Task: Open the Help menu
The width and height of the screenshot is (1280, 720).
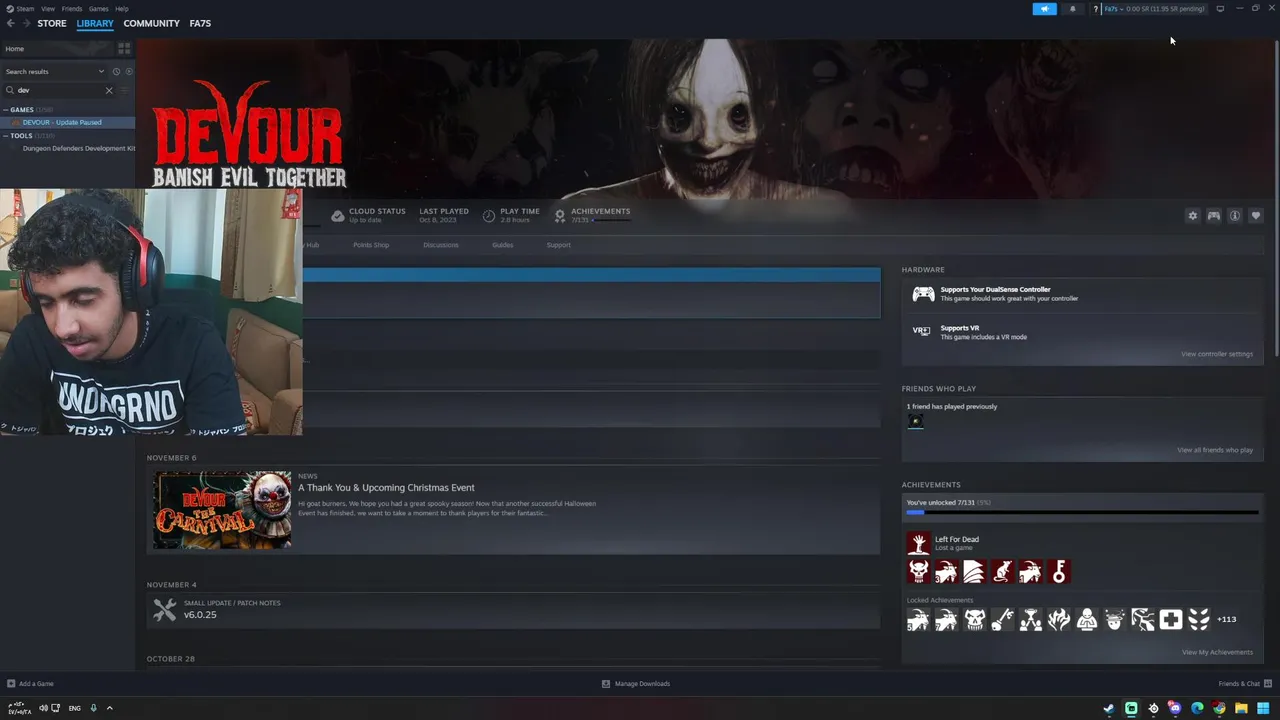Action: 122,8
